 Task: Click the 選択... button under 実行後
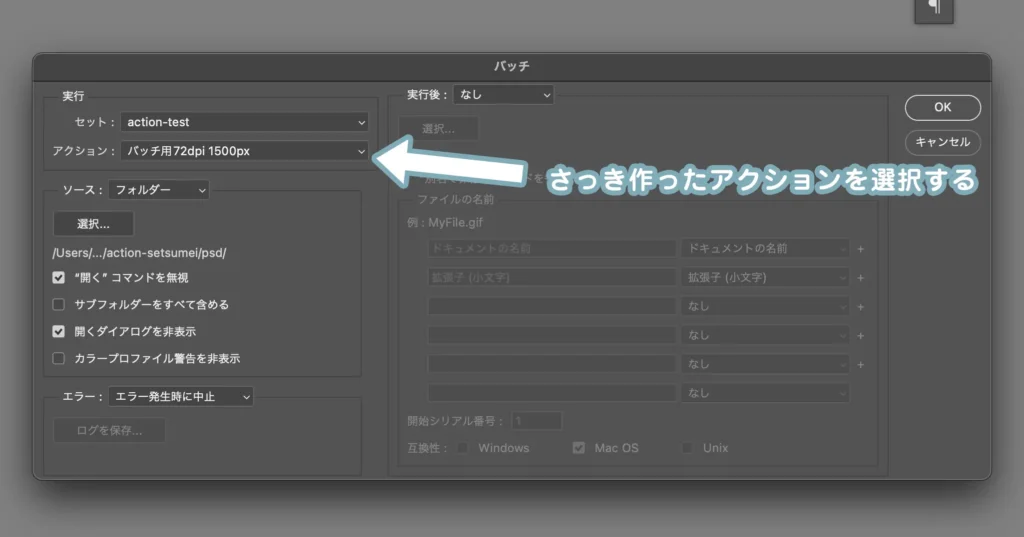pyautogui.click(x=438, y=129)
